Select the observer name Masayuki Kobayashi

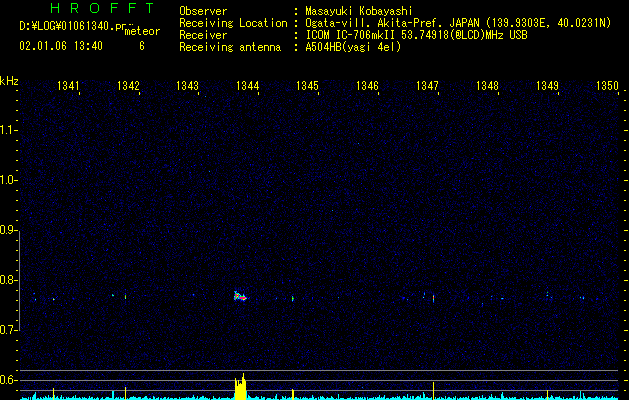(x=359, y=11)
